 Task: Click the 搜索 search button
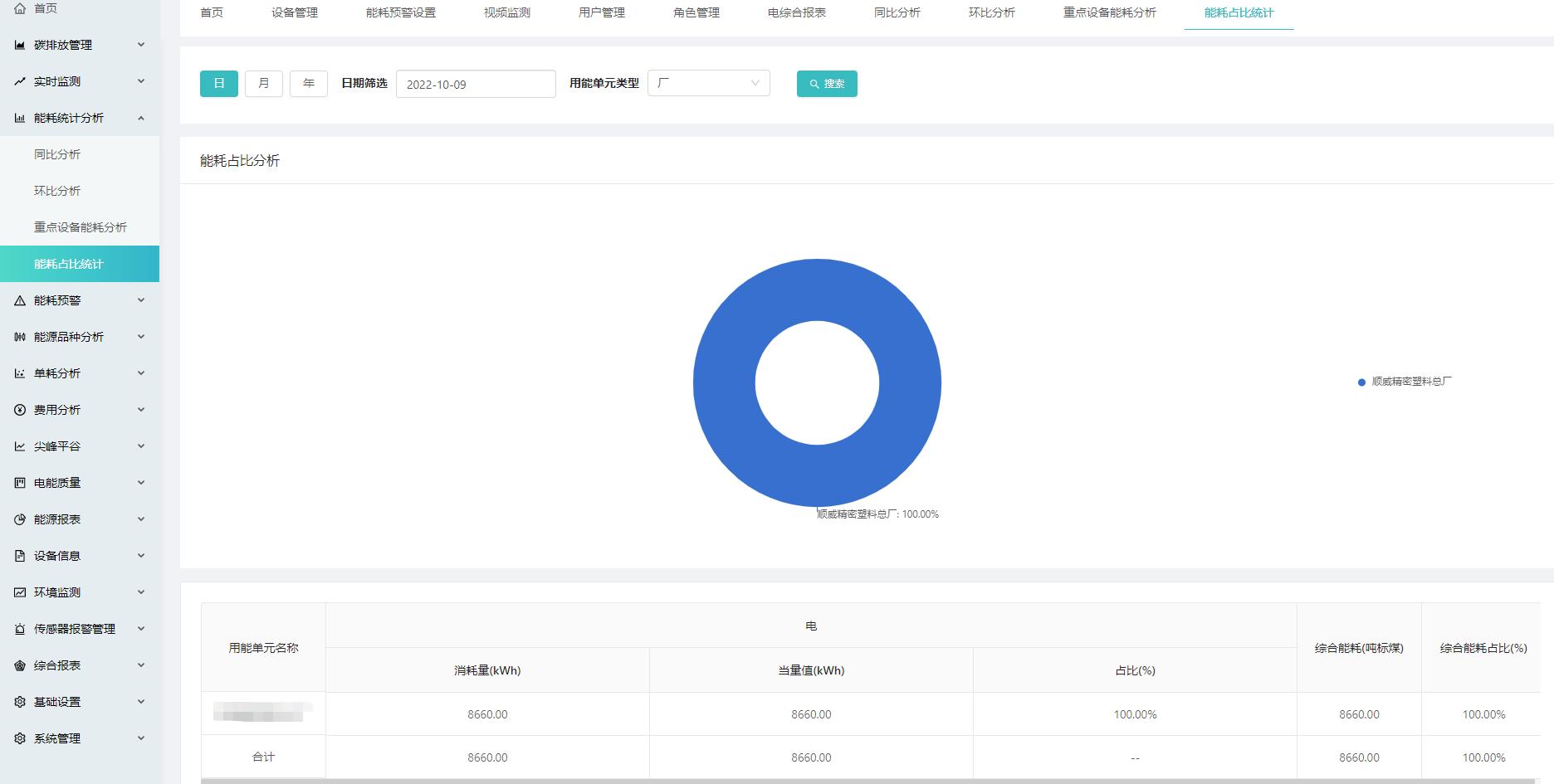[x=827, y=84]
